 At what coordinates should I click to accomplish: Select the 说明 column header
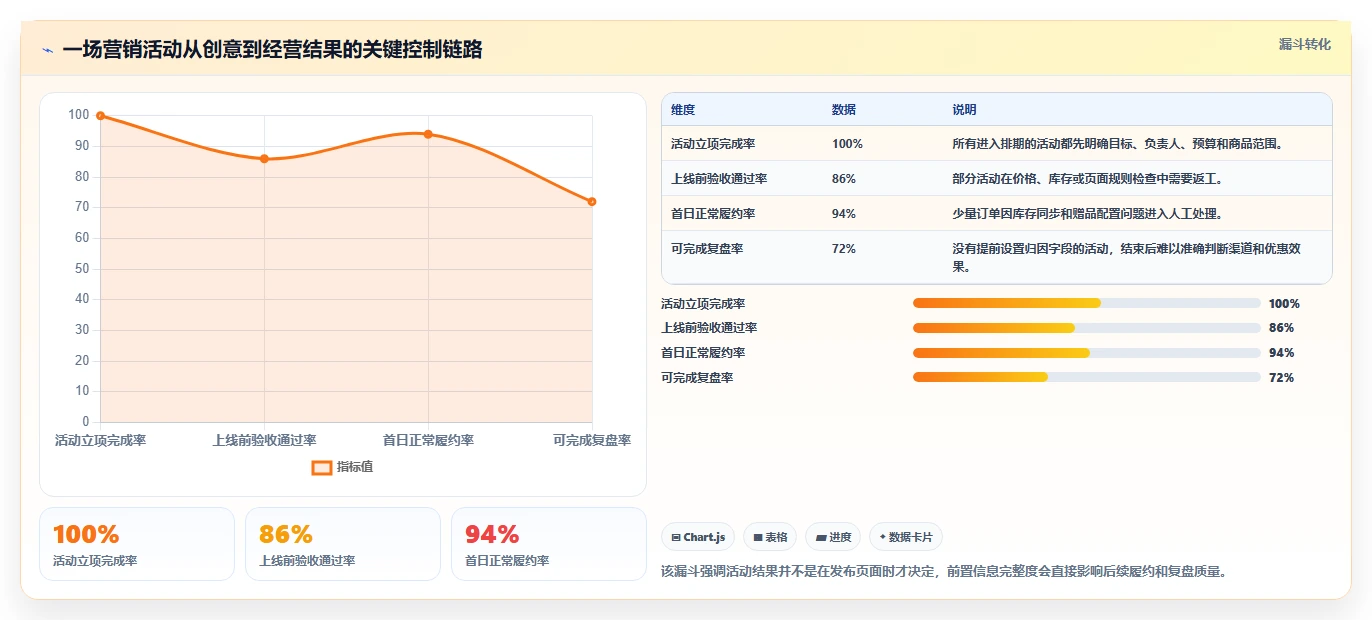tap(965, 110)
